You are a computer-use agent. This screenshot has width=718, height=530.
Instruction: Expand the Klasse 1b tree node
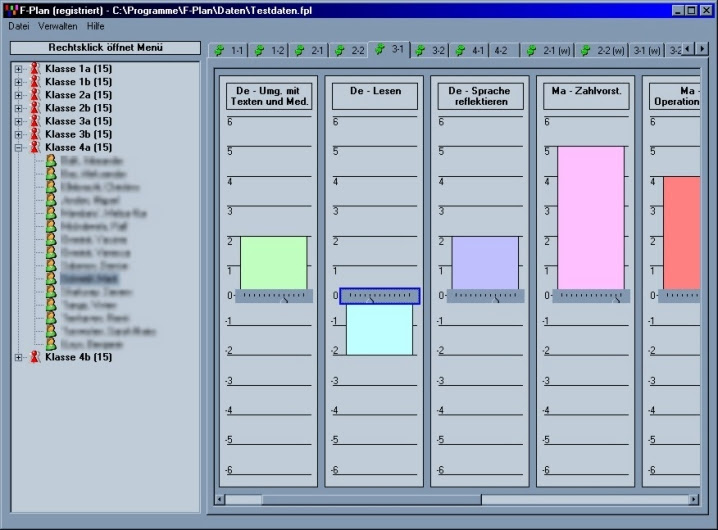(18, 82)
